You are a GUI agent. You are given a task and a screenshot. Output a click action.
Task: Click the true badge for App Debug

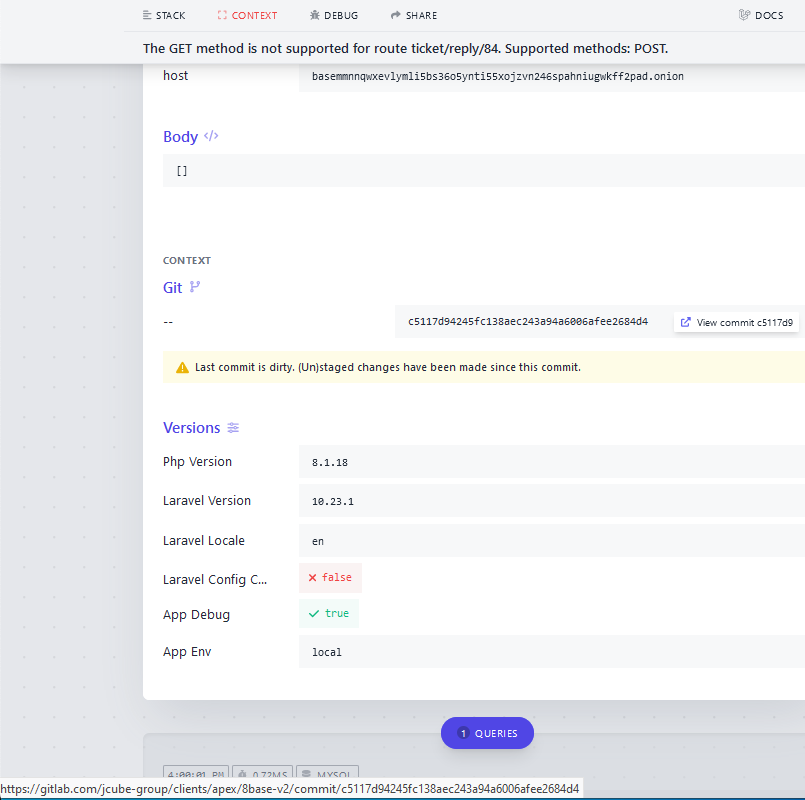tap(329, 614)
